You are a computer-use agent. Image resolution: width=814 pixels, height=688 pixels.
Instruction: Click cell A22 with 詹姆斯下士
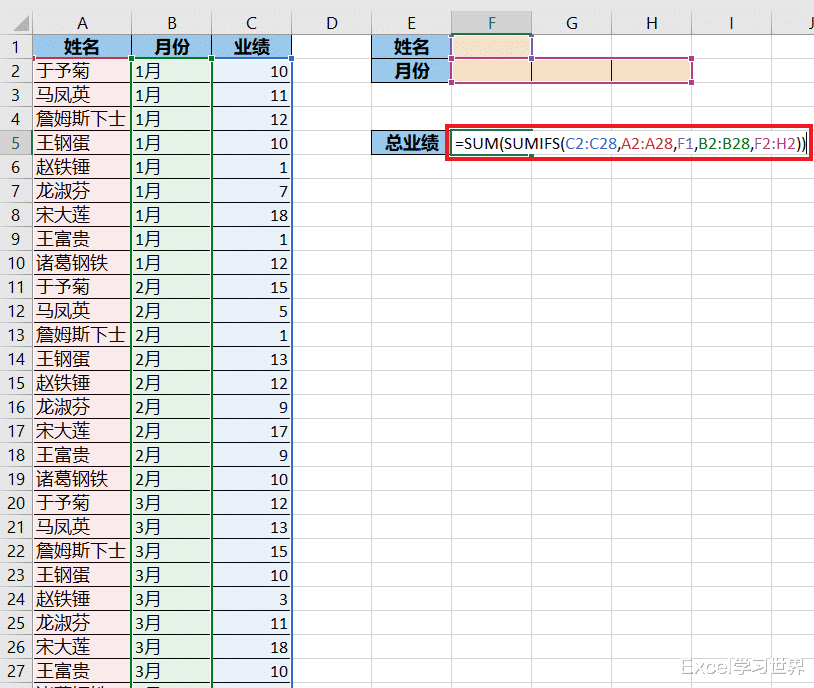click(82, 551)
